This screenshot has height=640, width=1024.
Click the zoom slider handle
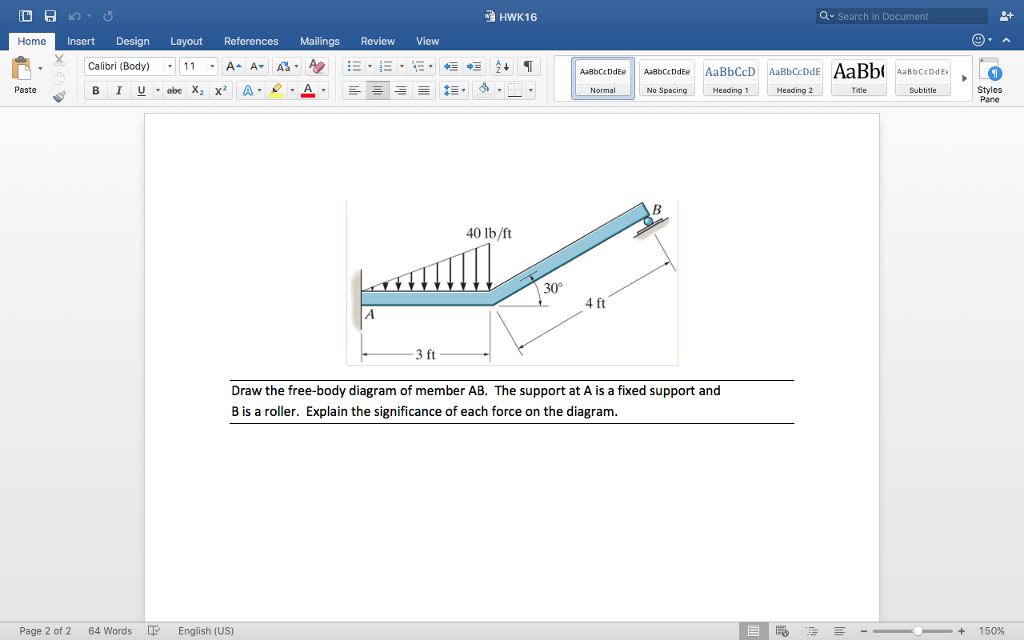click(x=917, y=631)
